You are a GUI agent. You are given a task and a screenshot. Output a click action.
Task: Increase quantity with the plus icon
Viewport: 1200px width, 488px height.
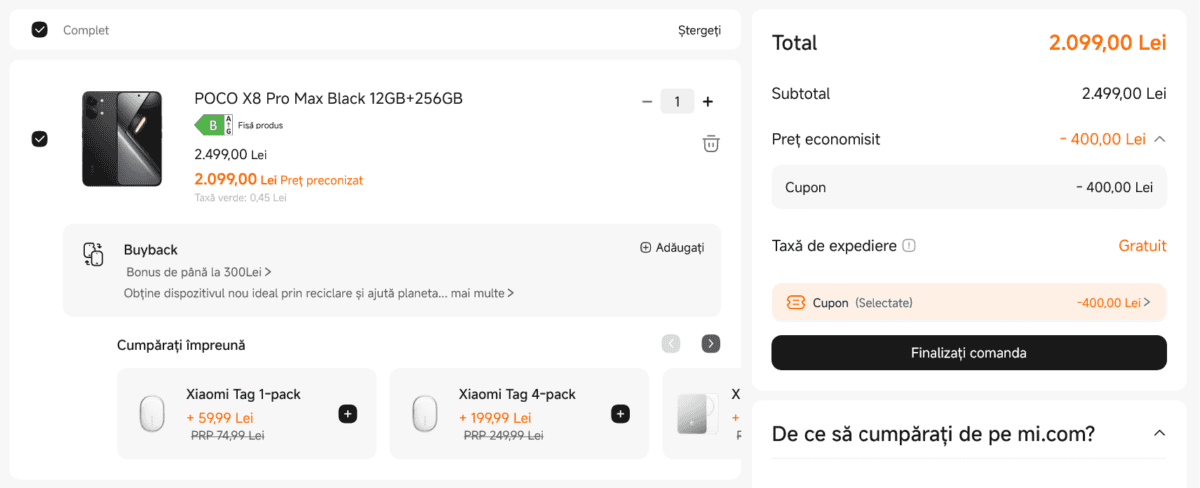[708, 101]
